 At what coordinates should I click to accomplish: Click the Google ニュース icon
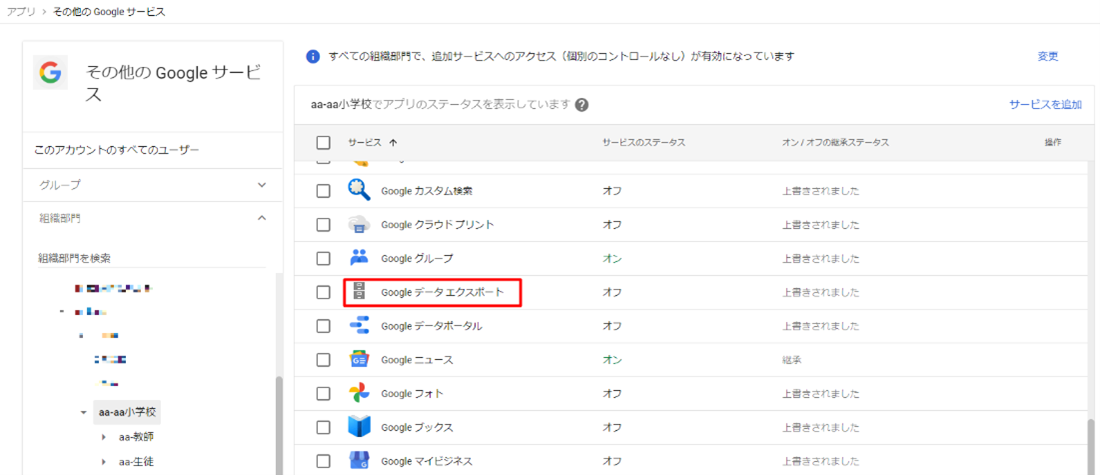[359, 360]
